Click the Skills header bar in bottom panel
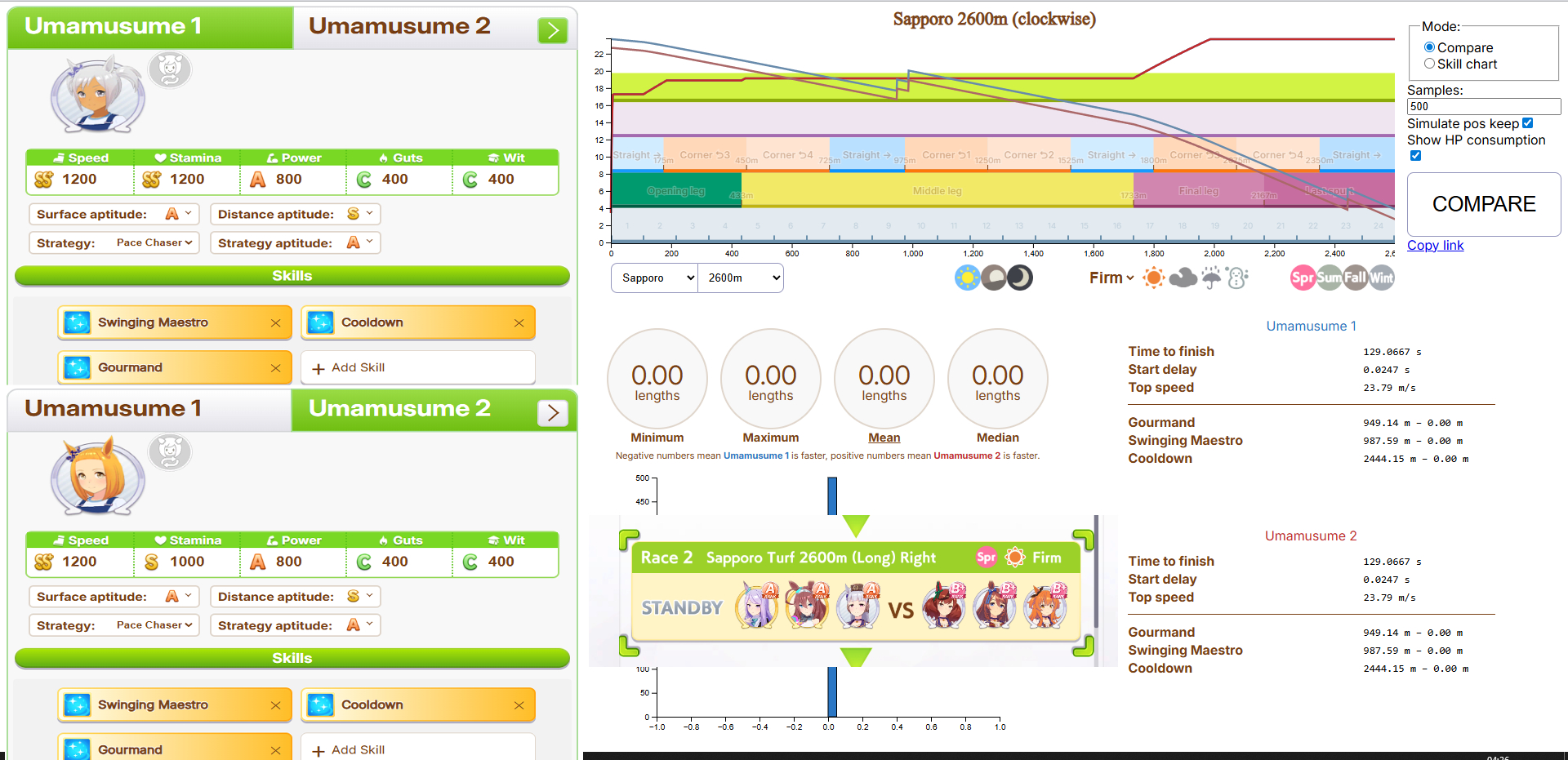 292,658
